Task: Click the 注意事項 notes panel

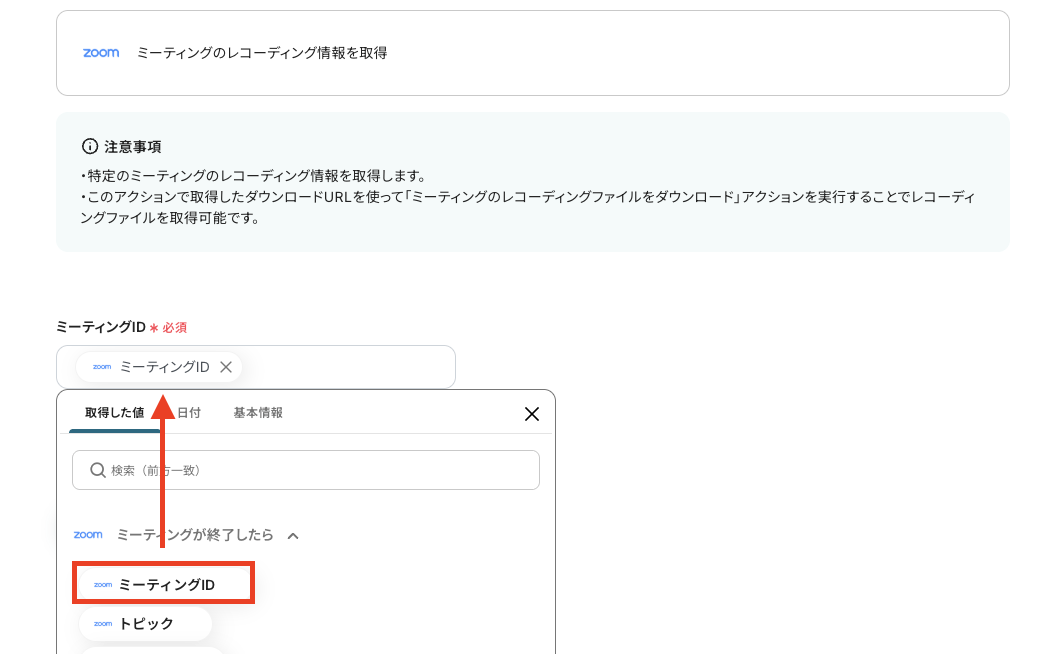Action: (533, 183)
